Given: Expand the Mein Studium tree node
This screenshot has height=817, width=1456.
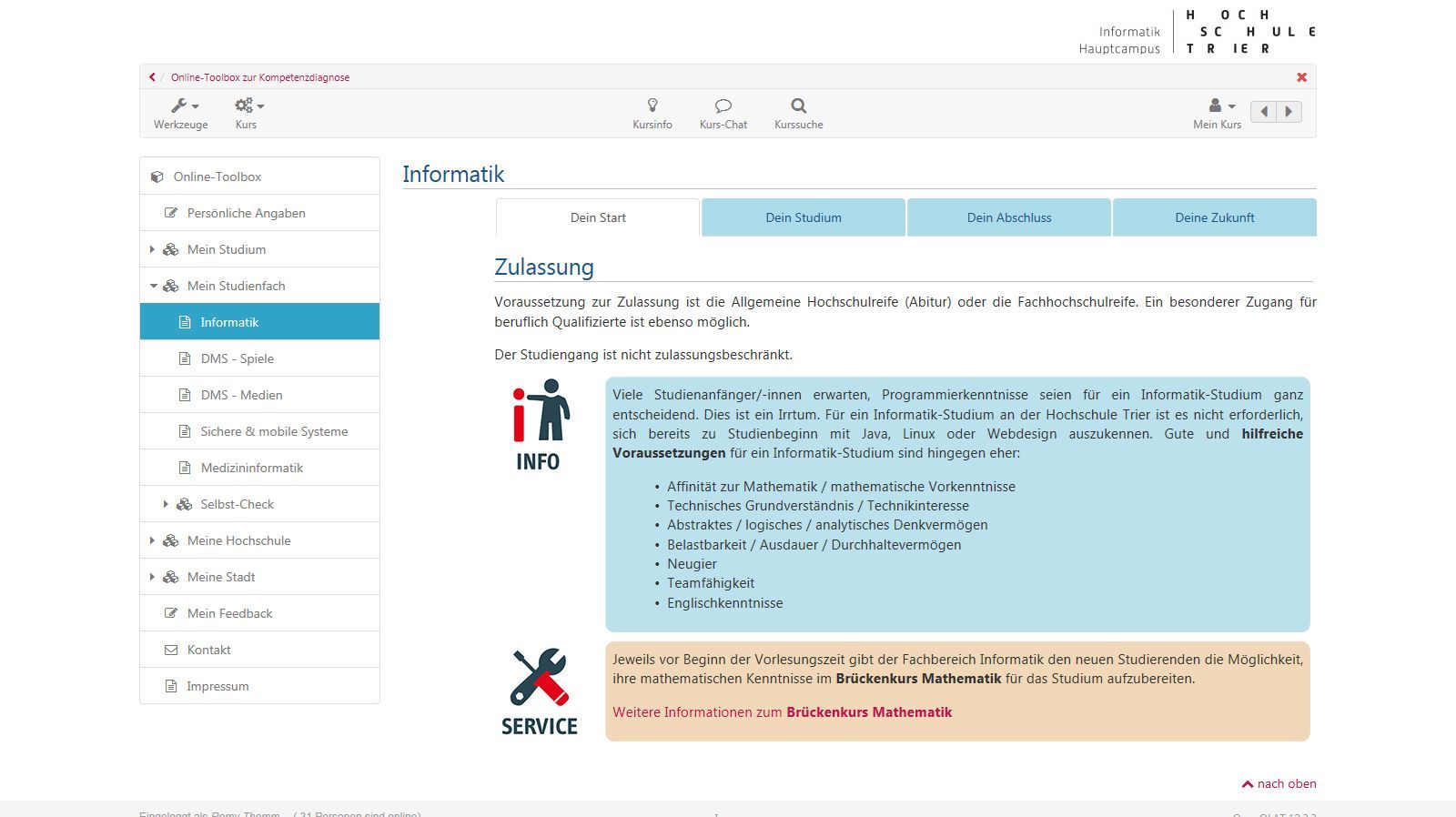Looking at the screenshot, I should [x=152, y=249].
